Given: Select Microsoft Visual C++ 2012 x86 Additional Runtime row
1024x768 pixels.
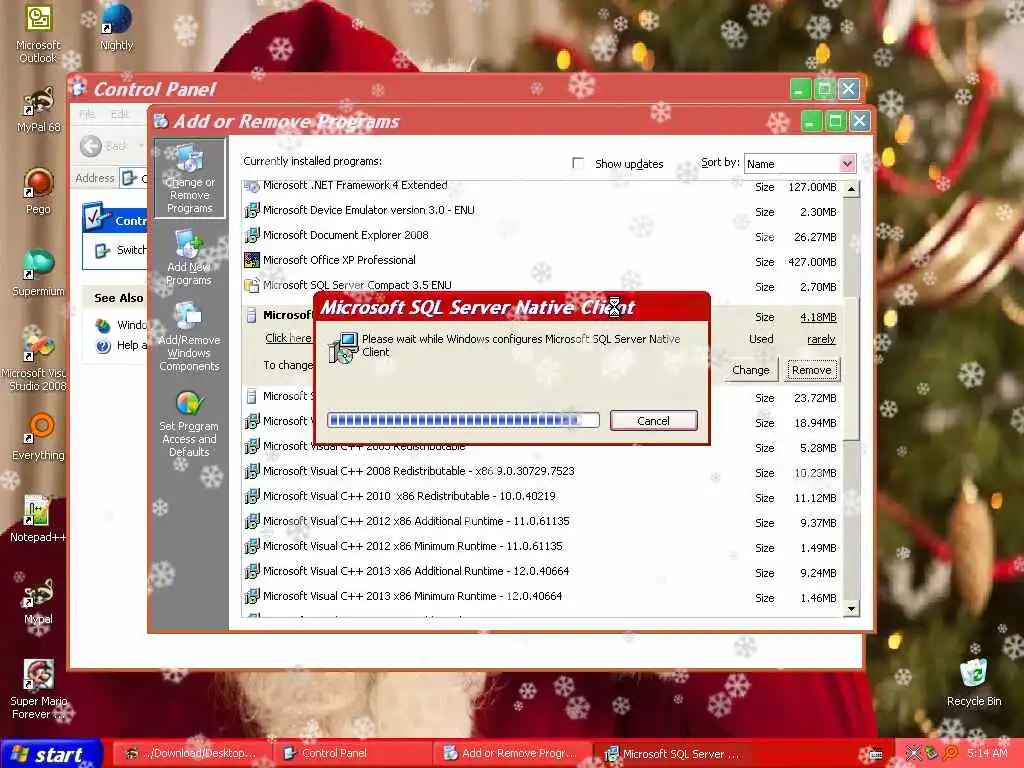Looking at the screenshot, I should (x=543, y=522).
